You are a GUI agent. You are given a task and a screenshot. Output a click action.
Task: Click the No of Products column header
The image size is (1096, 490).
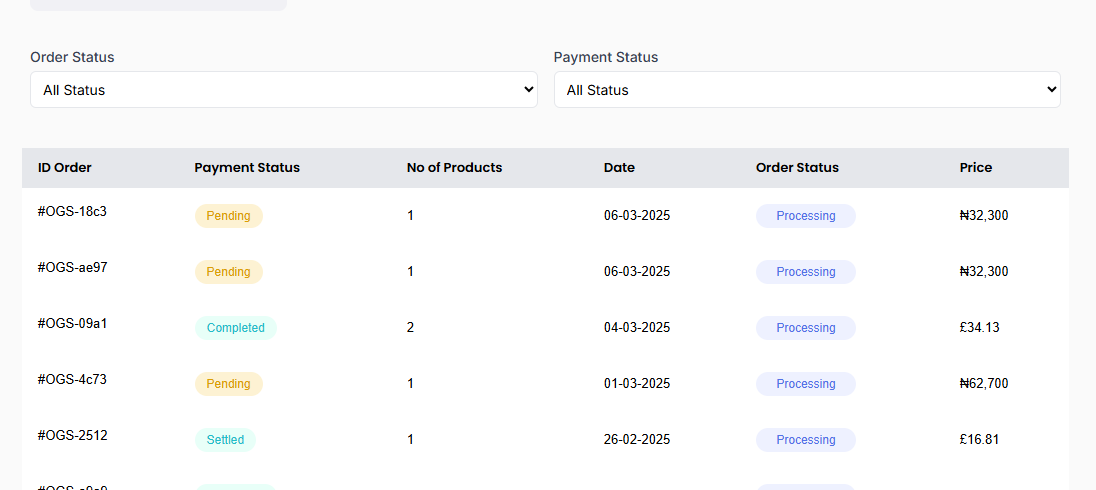coord(454,168)
